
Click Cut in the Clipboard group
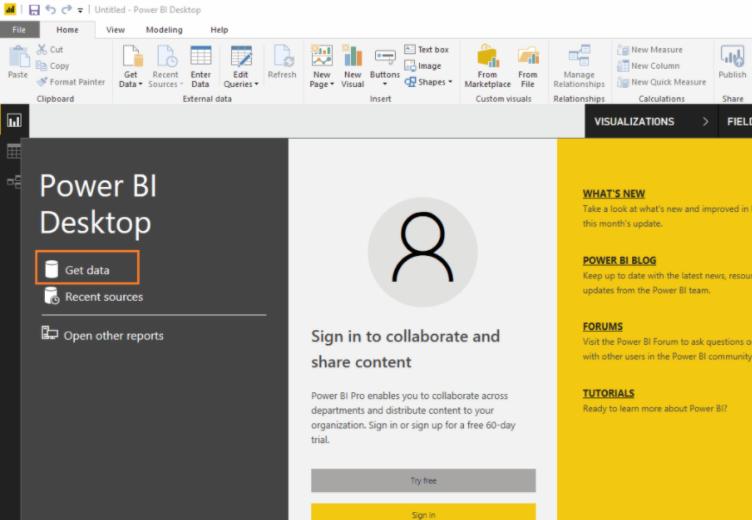tap(50, 49)
